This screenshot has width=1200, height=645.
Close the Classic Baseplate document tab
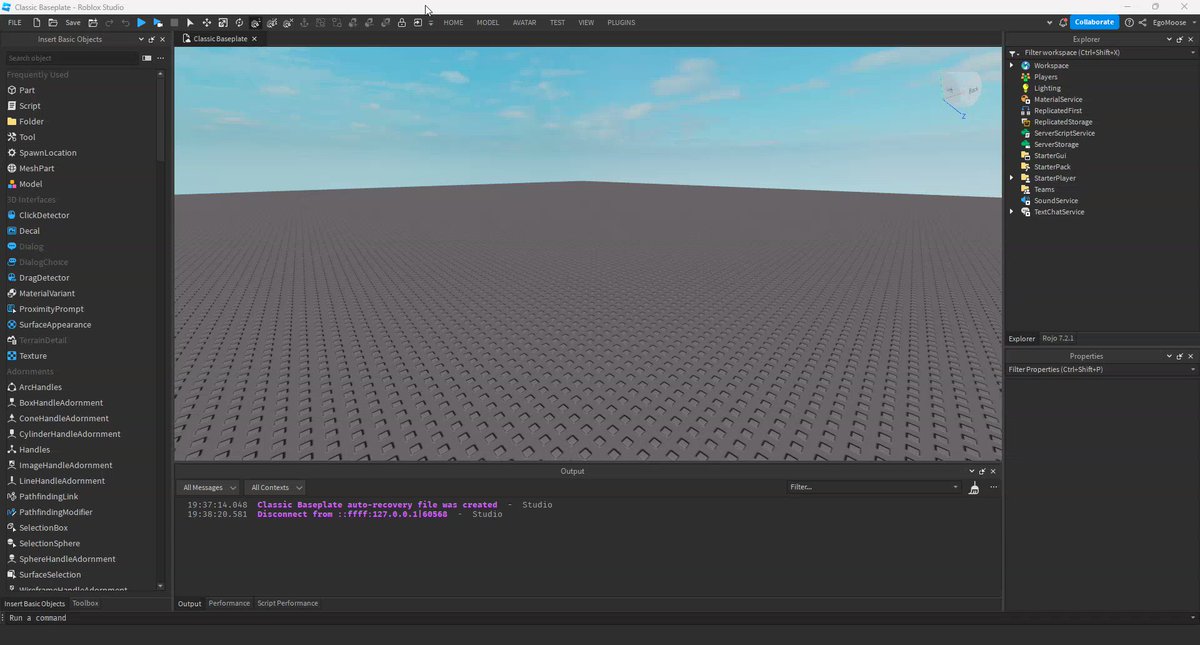point(254,39)
